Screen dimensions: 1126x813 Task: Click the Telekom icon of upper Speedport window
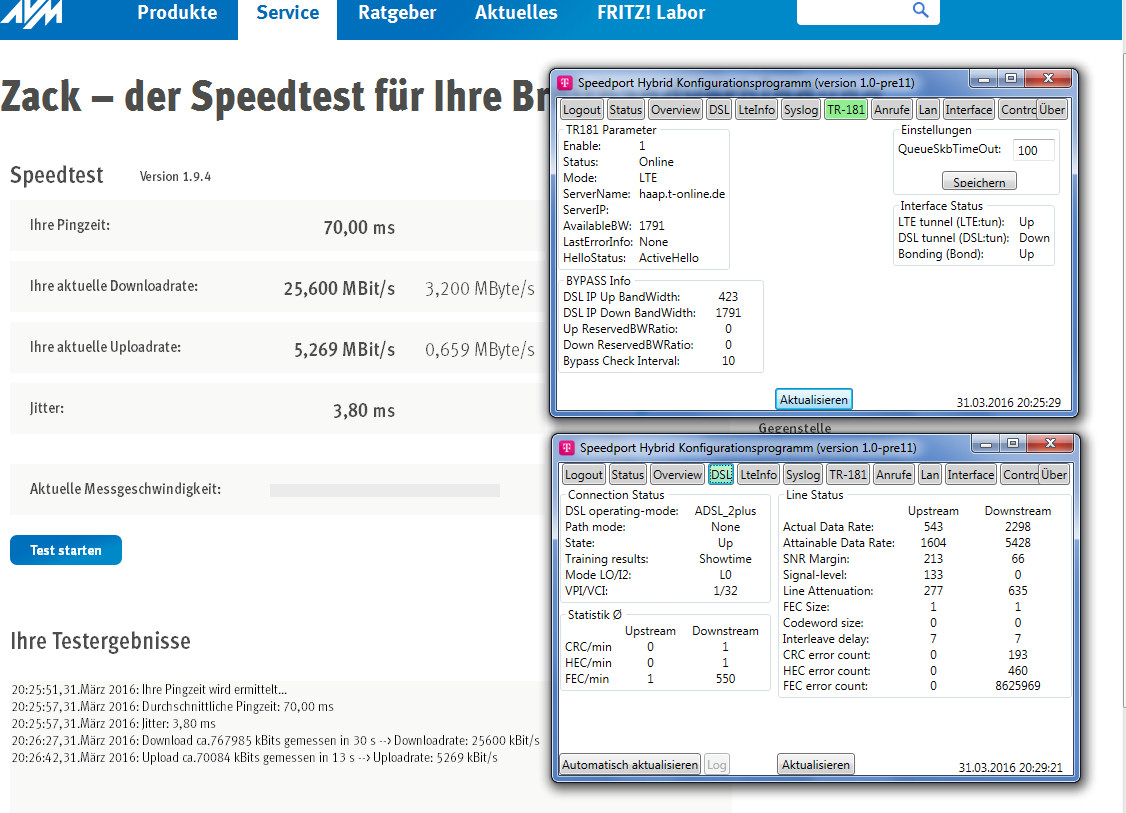coord(564,83)
